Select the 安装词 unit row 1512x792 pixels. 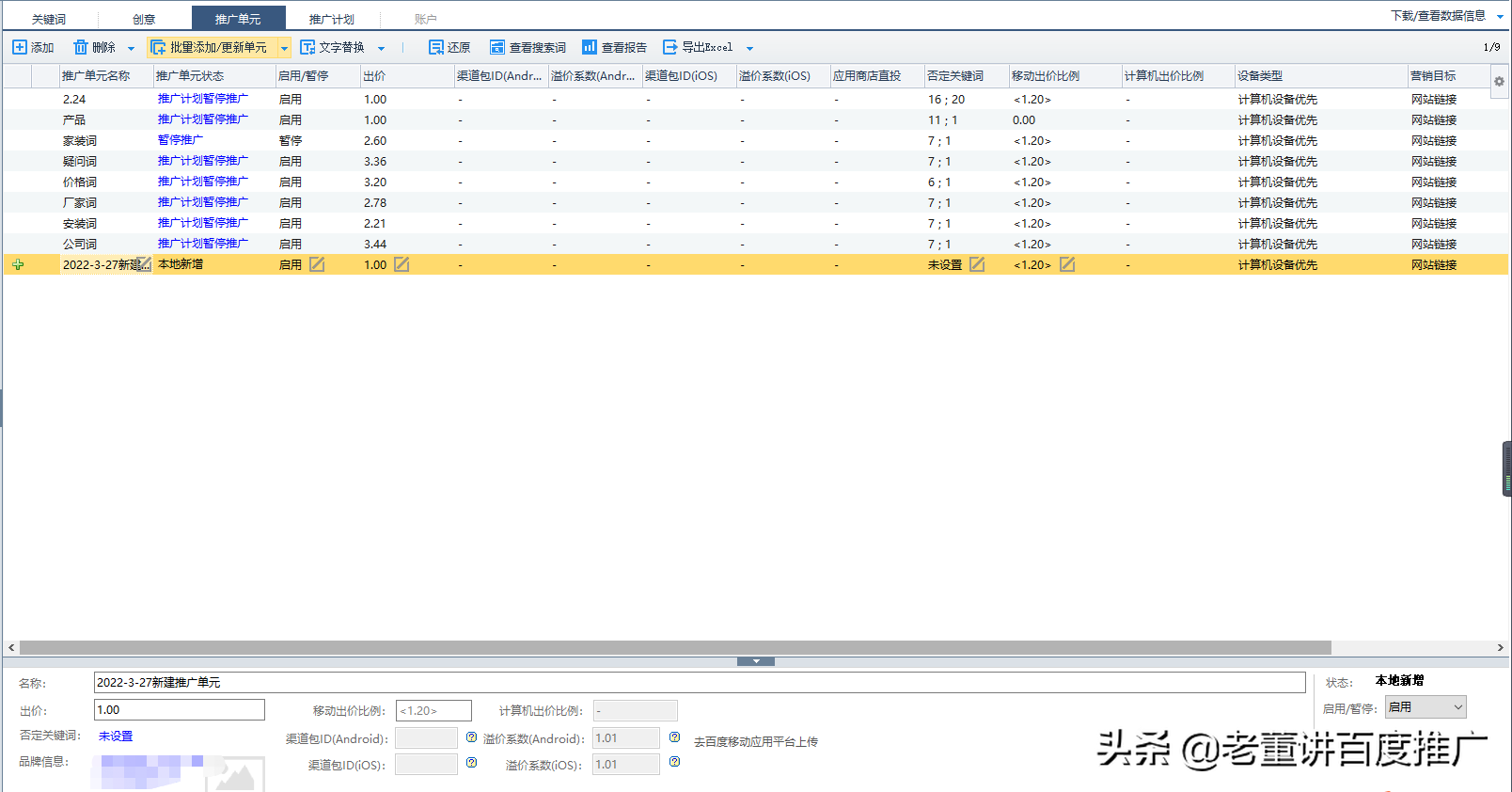pos(756,223)
